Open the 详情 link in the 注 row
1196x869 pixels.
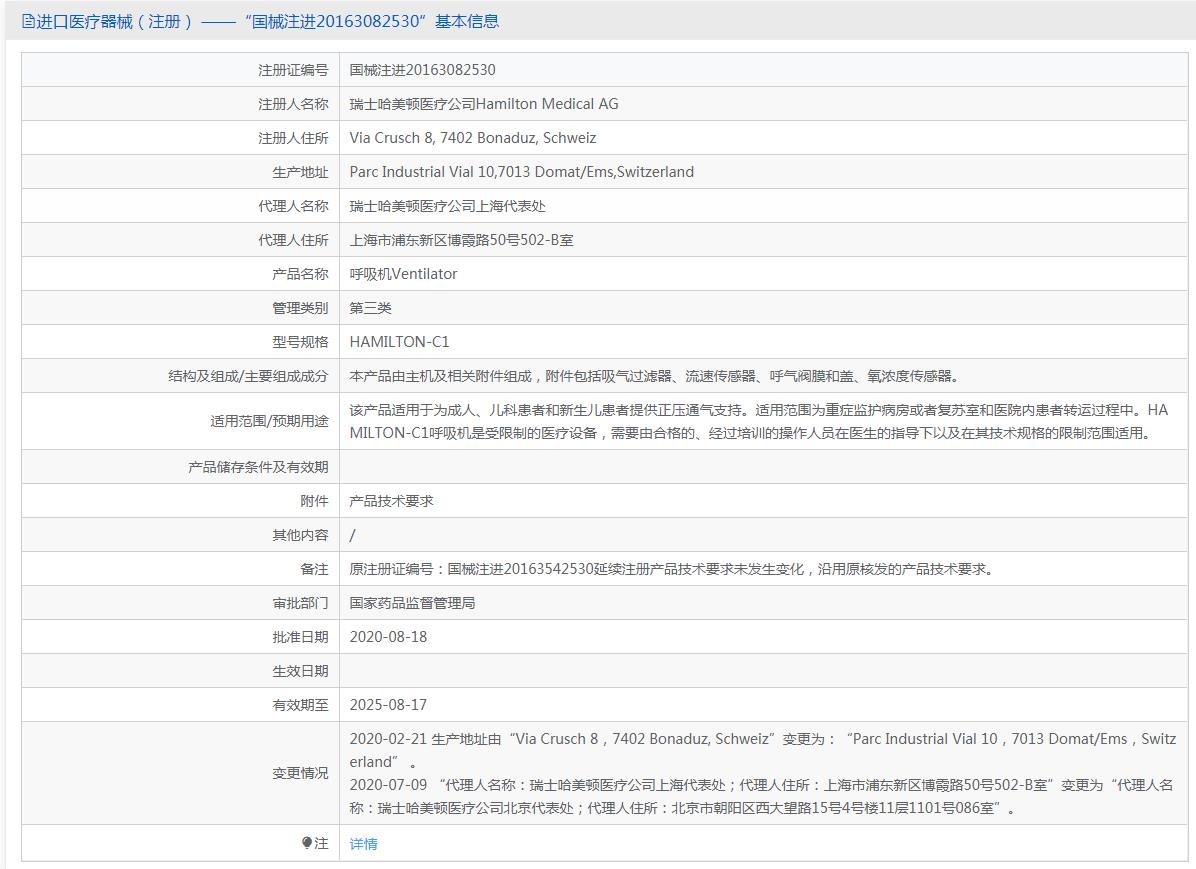pyautogui.click(x=363, y=844)
